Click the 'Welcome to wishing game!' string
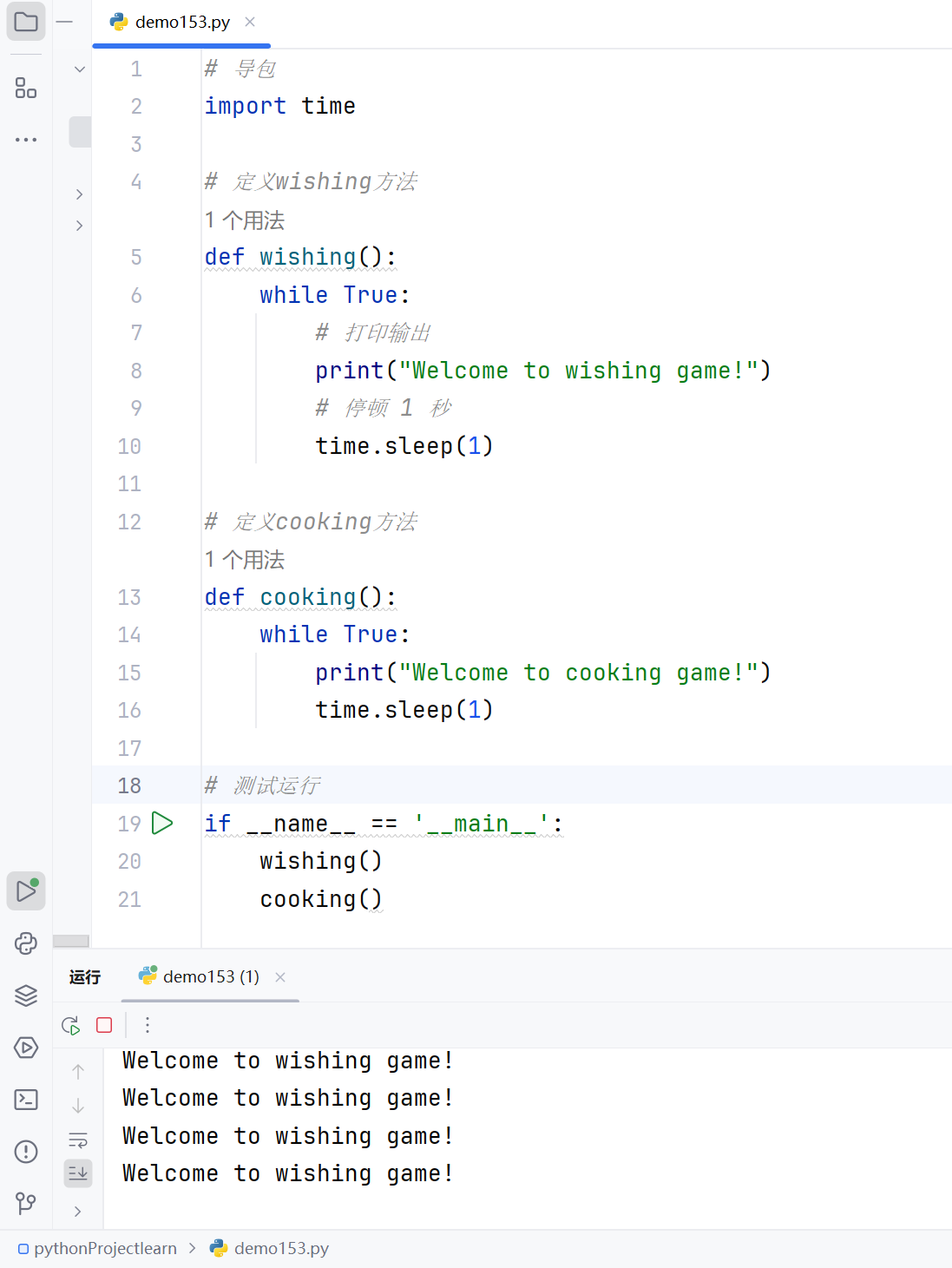 tap(579, 371)
